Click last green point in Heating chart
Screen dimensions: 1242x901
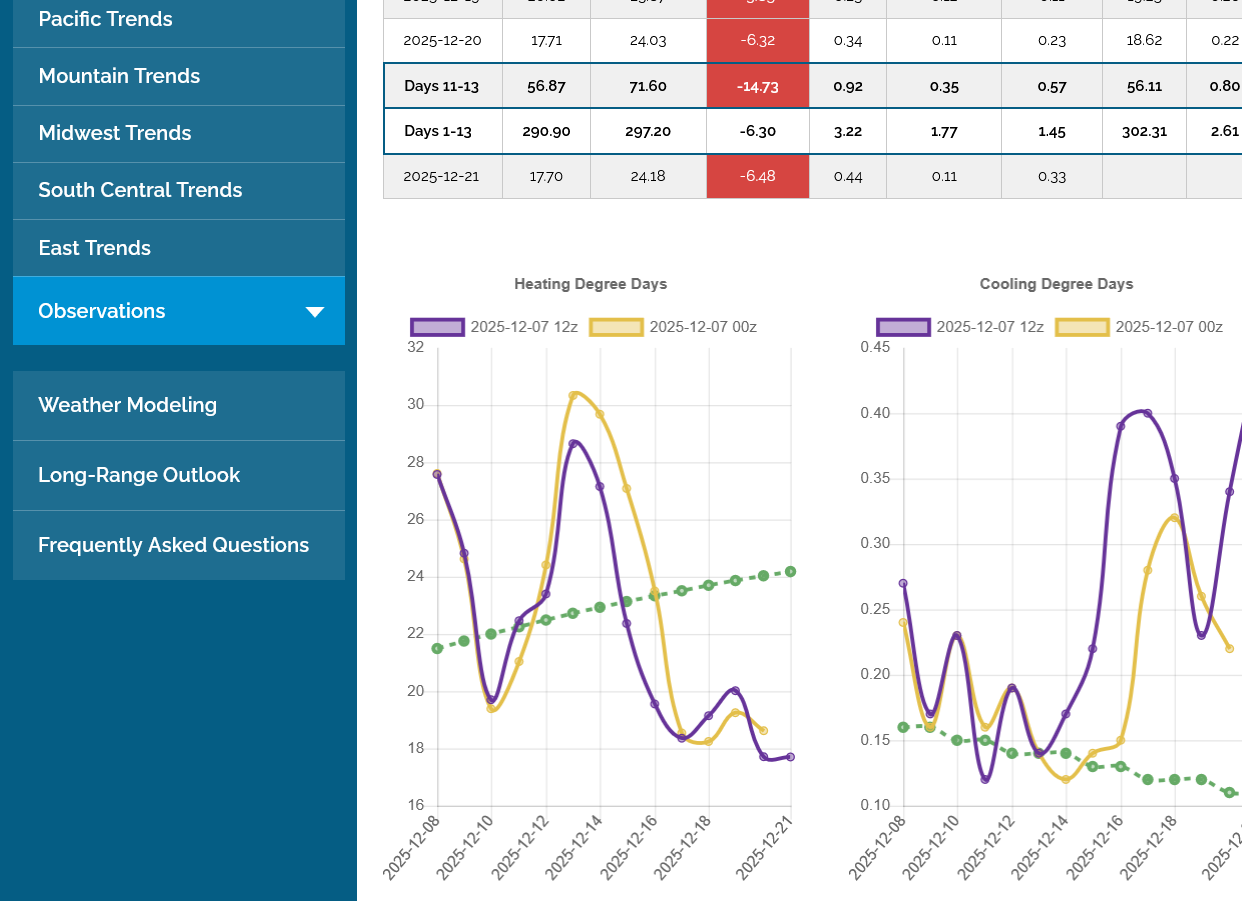(790, 572)
